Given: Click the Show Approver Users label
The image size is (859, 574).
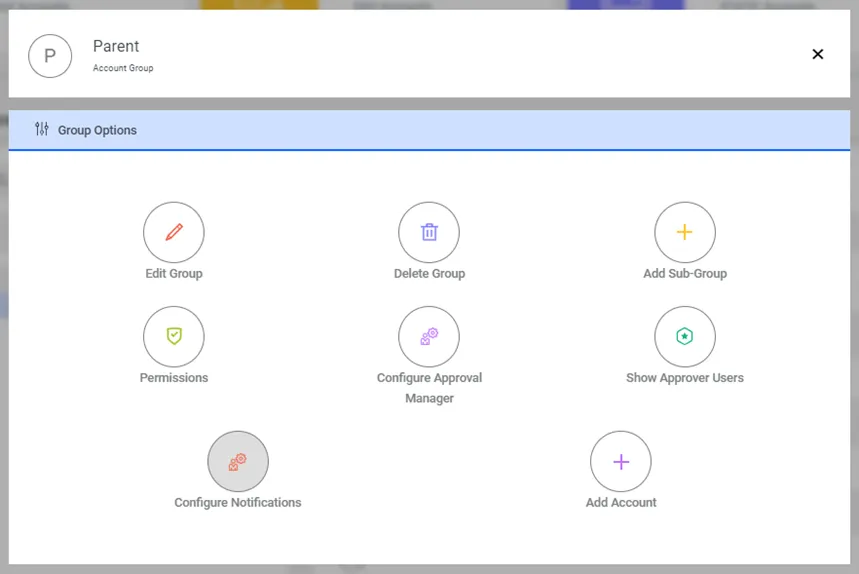Looking at the screenshot, I should click(x=685, y=378).
